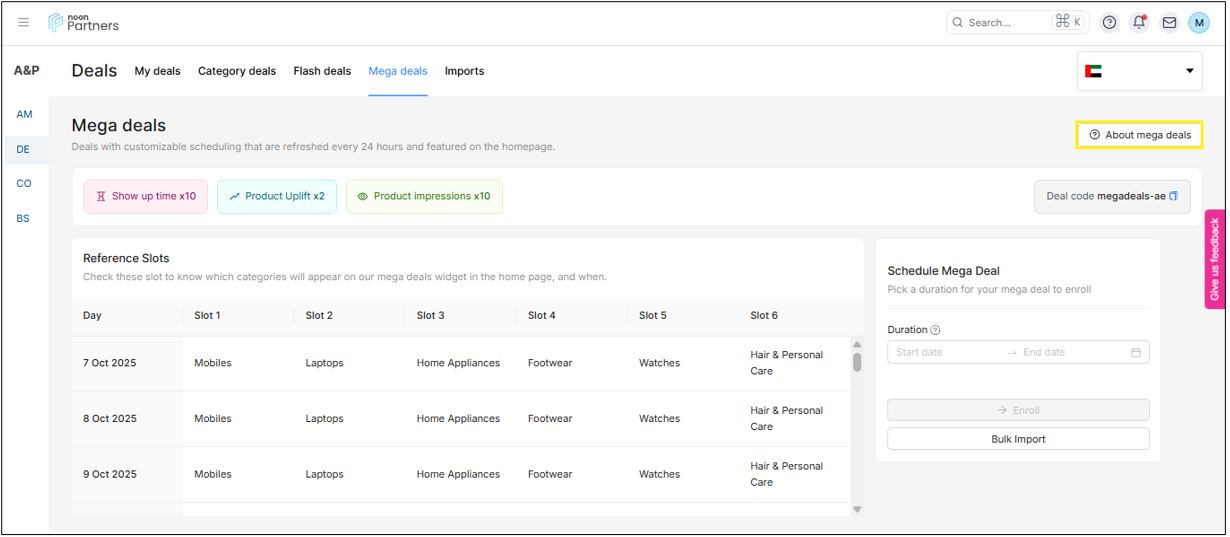Viewport: 1230px width, 537px height.
Task: Click the Start date input field
Action: point(945,352)
